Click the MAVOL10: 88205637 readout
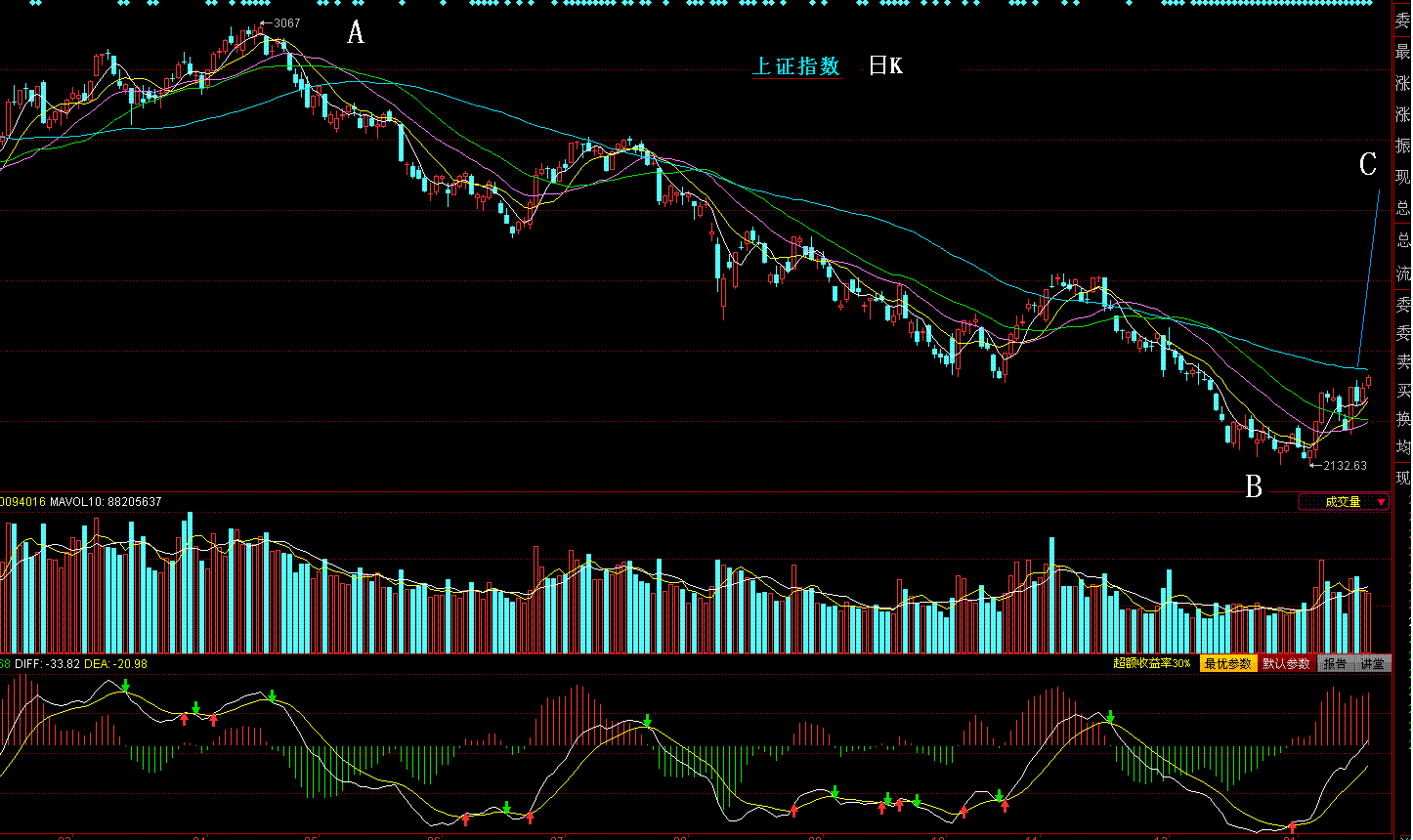This screenshot has width=1413, height=840. pos(106,502)
